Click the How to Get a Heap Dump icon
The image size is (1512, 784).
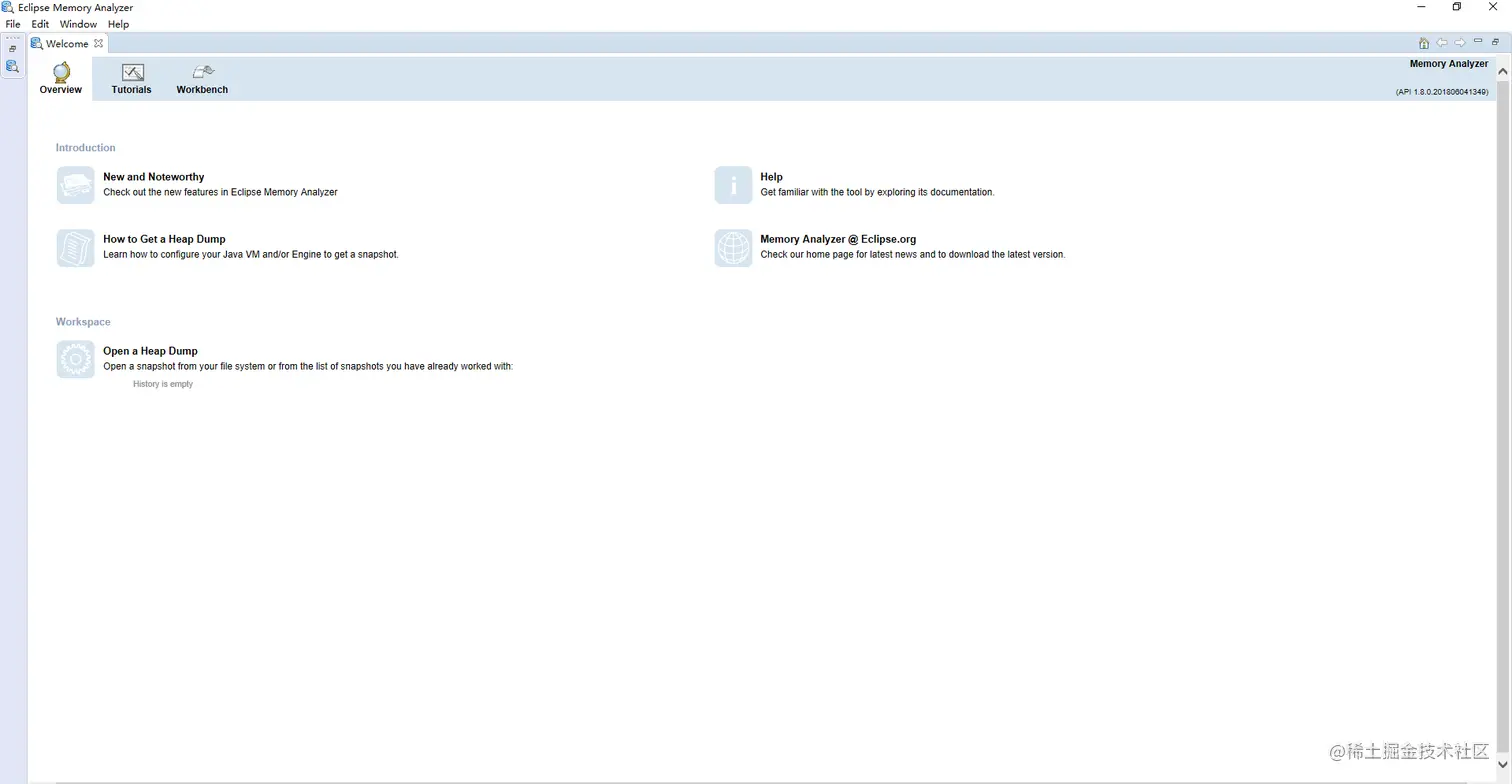tap(75, 248)
